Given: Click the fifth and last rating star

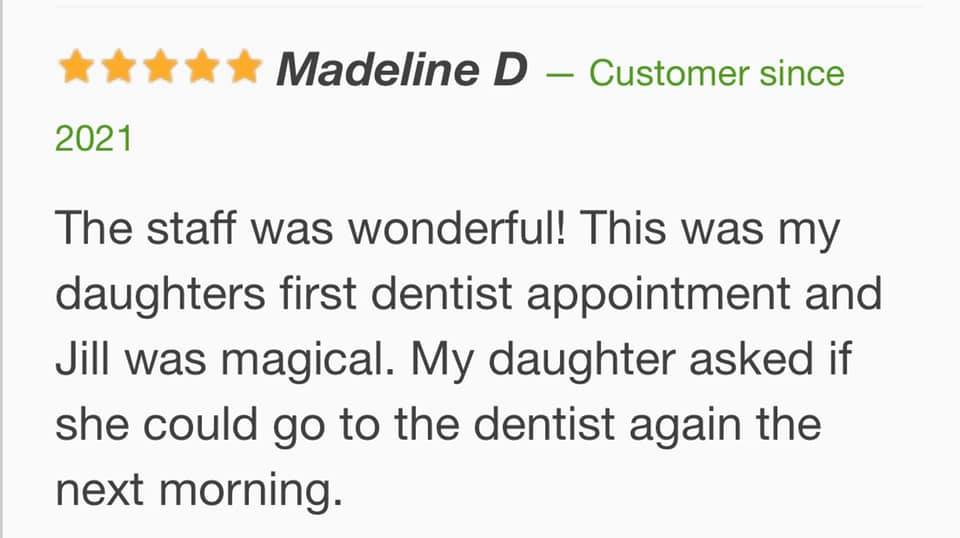Looking at the screenshot, I should coord(244,66).
